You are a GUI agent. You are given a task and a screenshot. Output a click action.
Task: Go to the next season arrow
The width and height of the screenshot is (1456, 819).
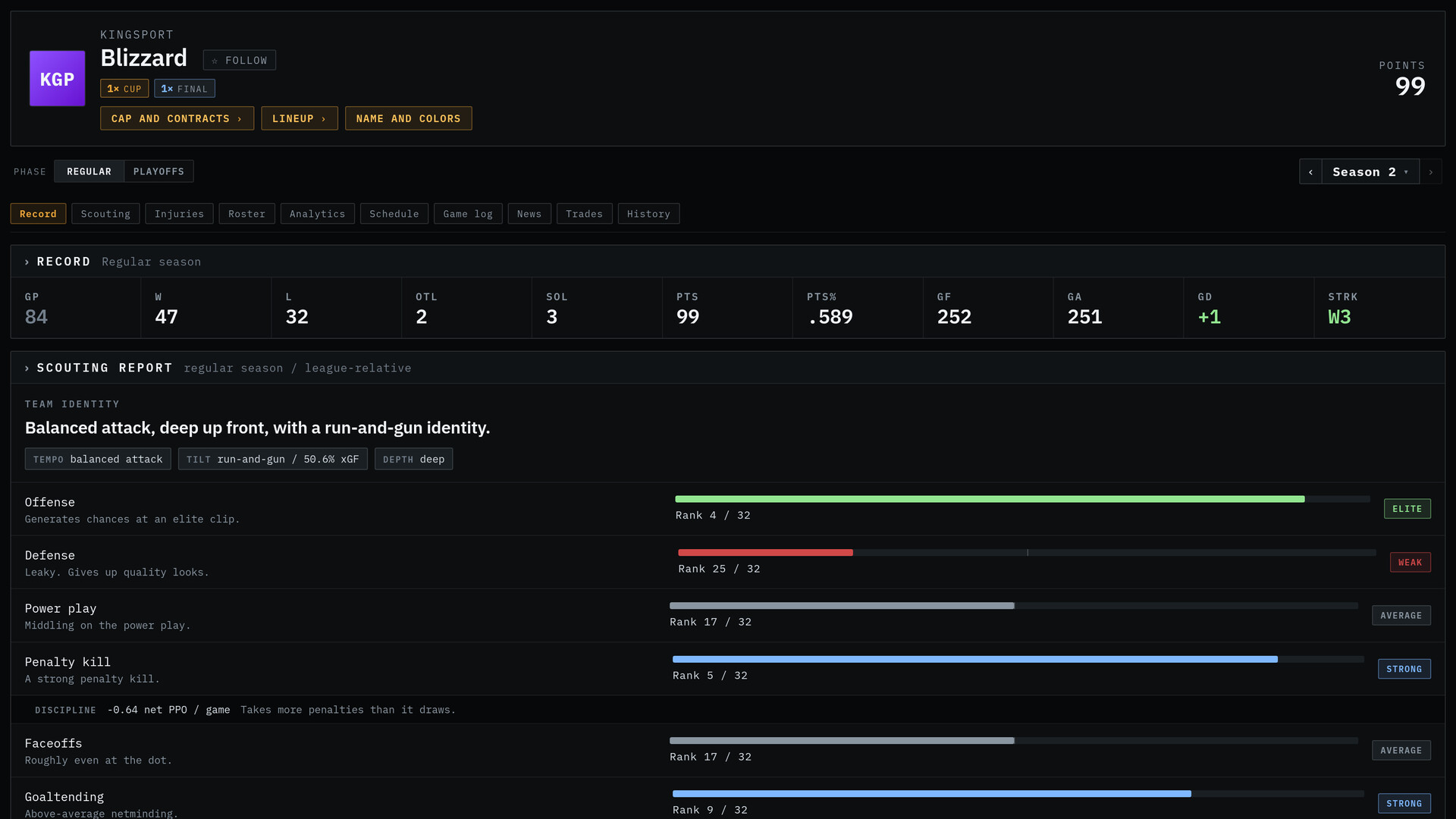[1431, 172]
